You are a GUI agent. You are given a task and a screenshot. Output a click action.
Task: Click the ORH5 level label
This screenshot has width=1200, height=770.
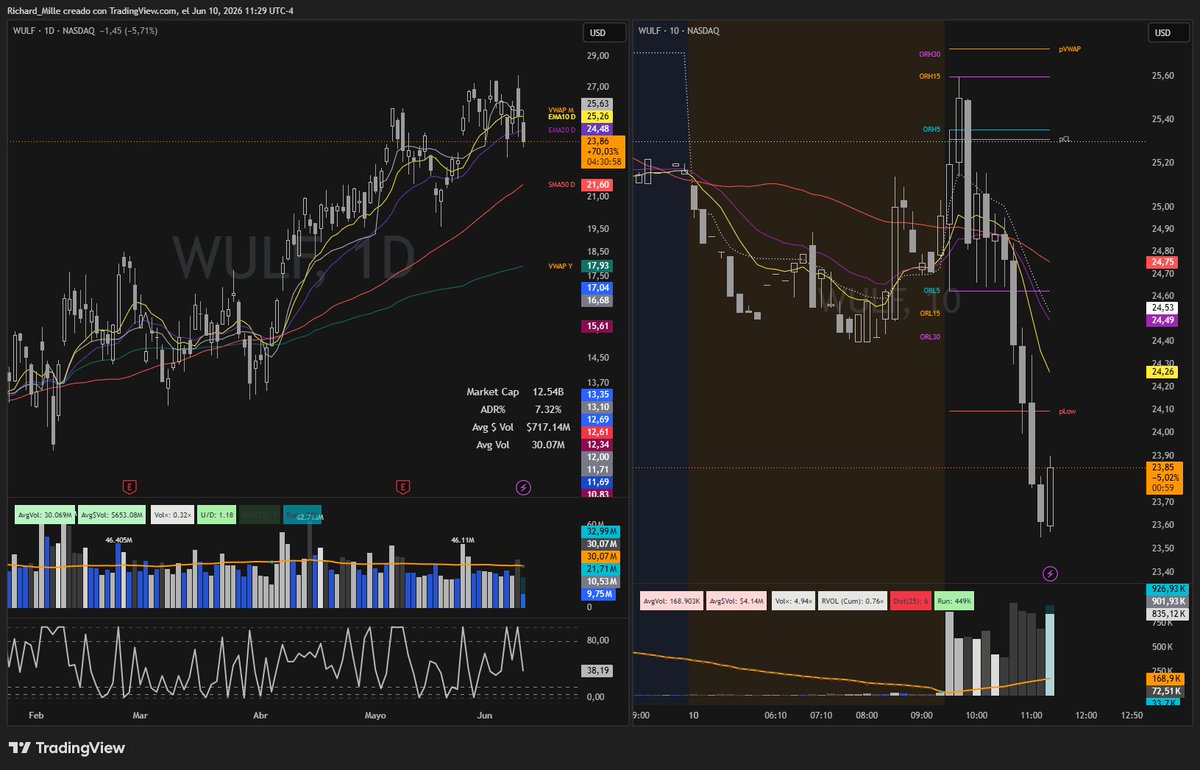click(x=931, y=129)
